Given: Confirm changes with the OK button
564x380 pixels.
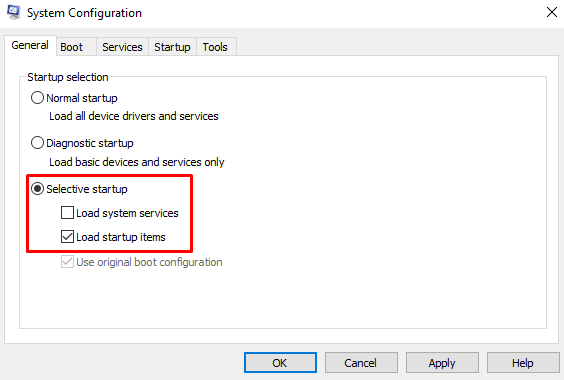Looking at the screenshot, I should click(x=280, y=363).
